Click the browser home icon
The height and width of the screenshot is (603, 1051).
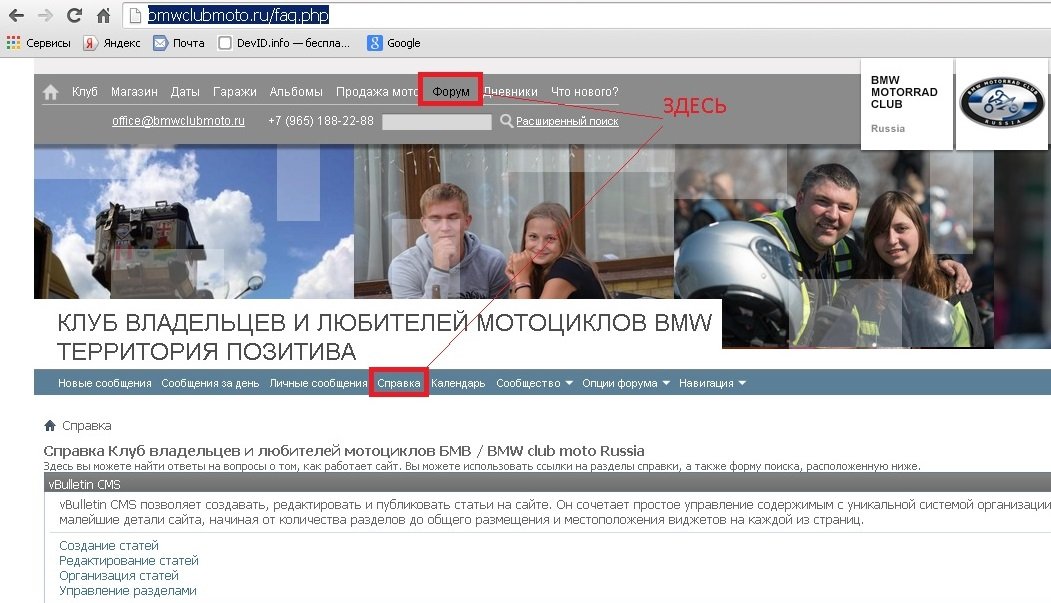(x=103, y=16)
